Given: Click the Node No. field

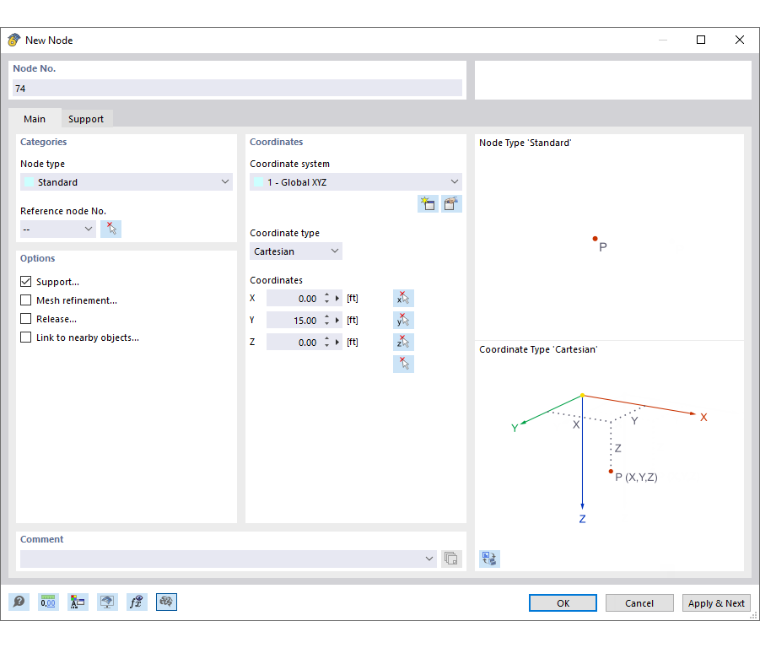Looking at the screenshot, I should click(238, 88).
